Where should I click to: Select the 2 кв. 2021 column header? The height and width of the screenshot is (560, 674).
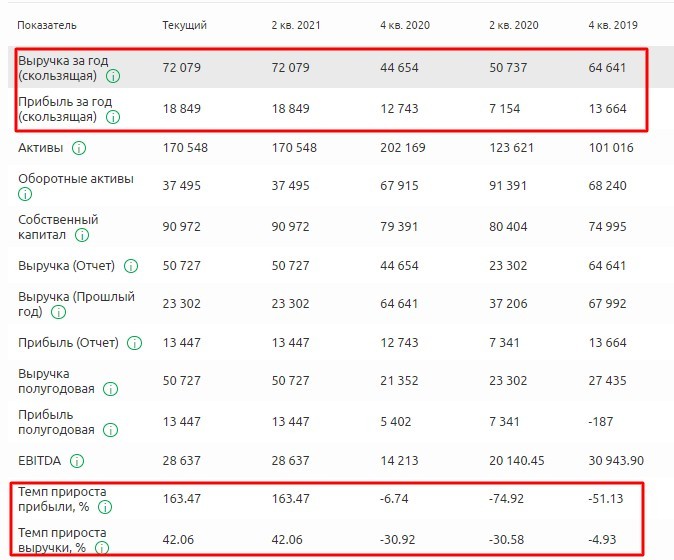296,24
